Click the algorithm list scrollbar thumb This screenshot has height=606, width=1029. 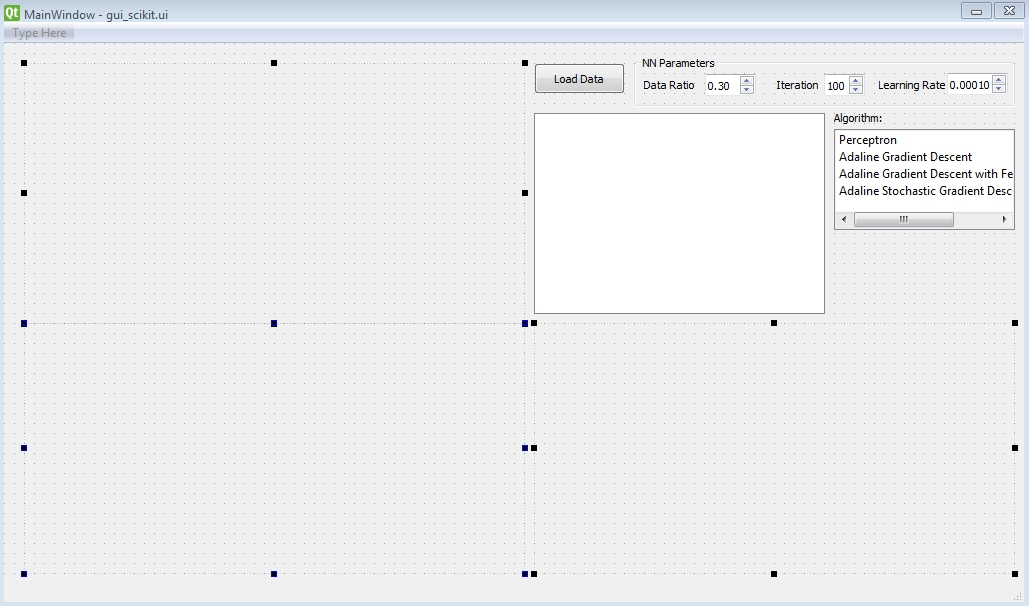tap(905, 219)
